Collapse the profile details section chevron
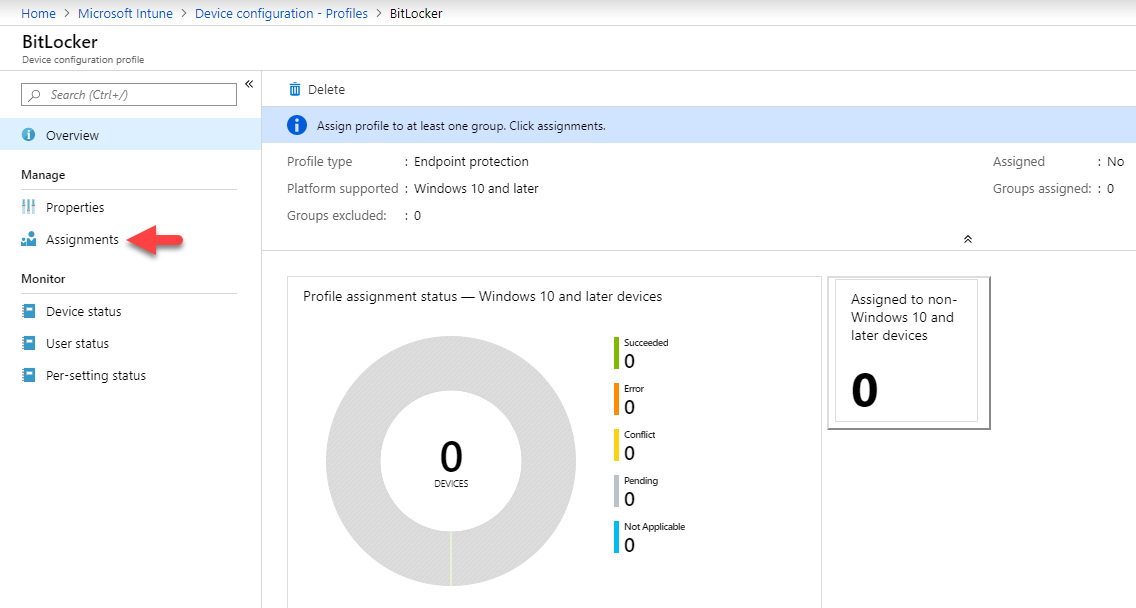The image size is (1136, 608). pyautogui.click(x=967, y=239)
